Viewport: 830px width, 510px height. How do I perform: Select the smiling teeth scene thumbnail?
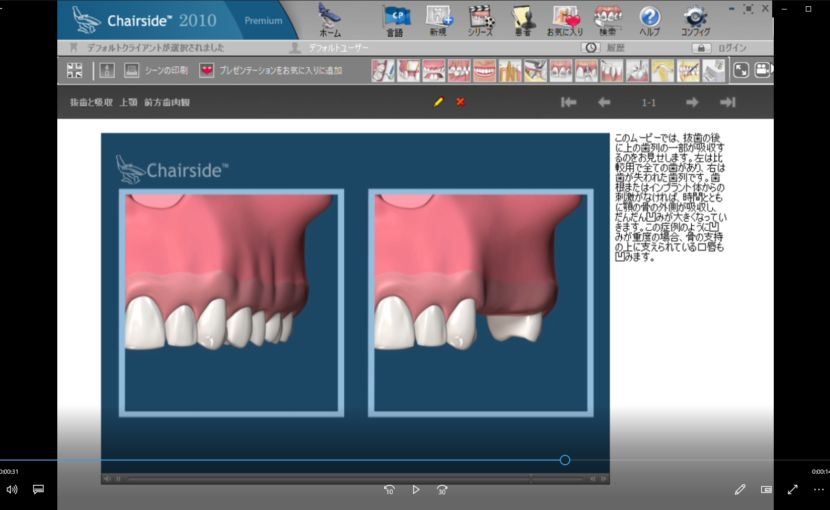[x=484, y=70]
